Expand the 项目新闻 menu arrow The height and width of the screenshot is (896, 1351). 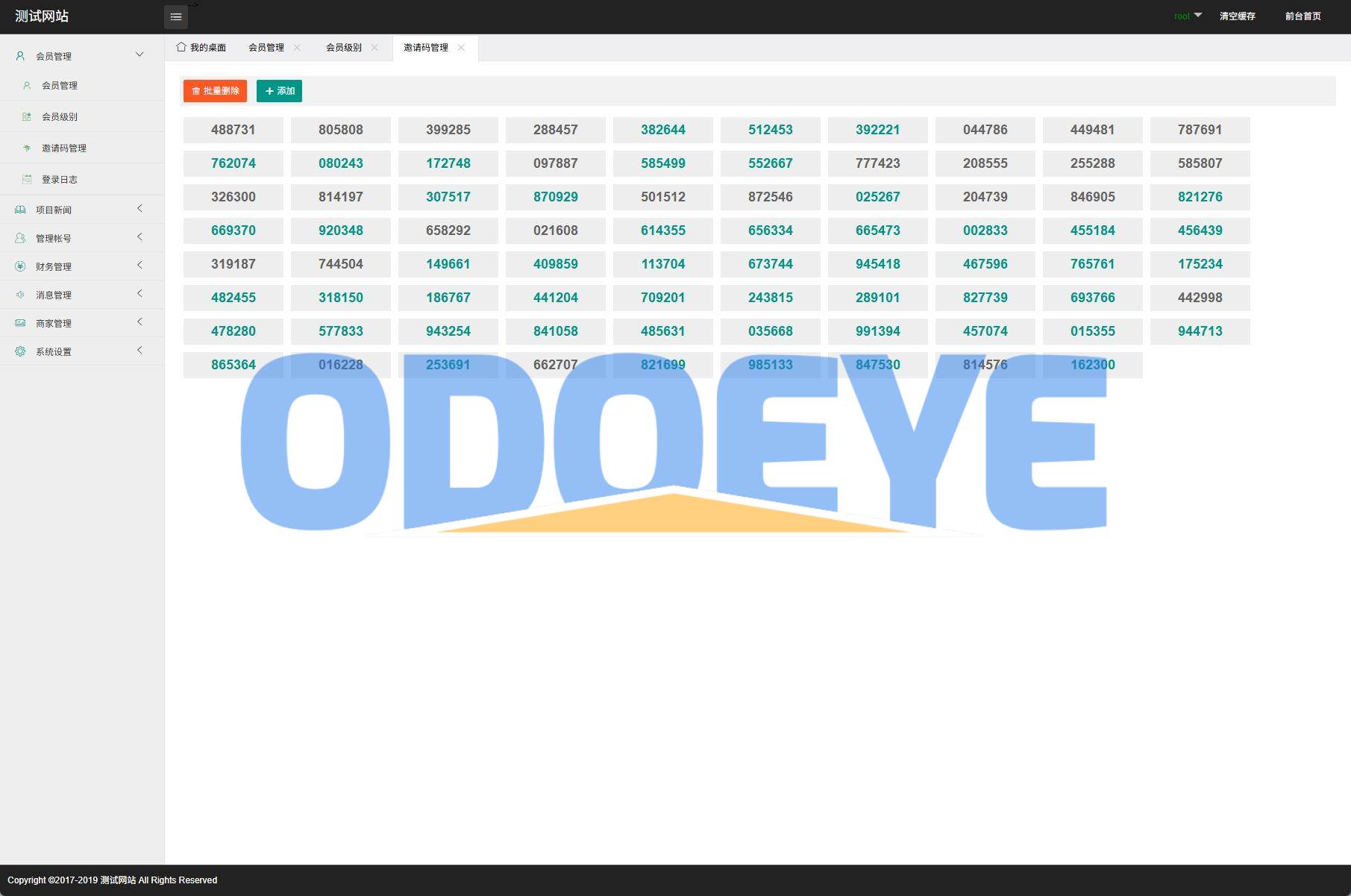tap(140, 209)
